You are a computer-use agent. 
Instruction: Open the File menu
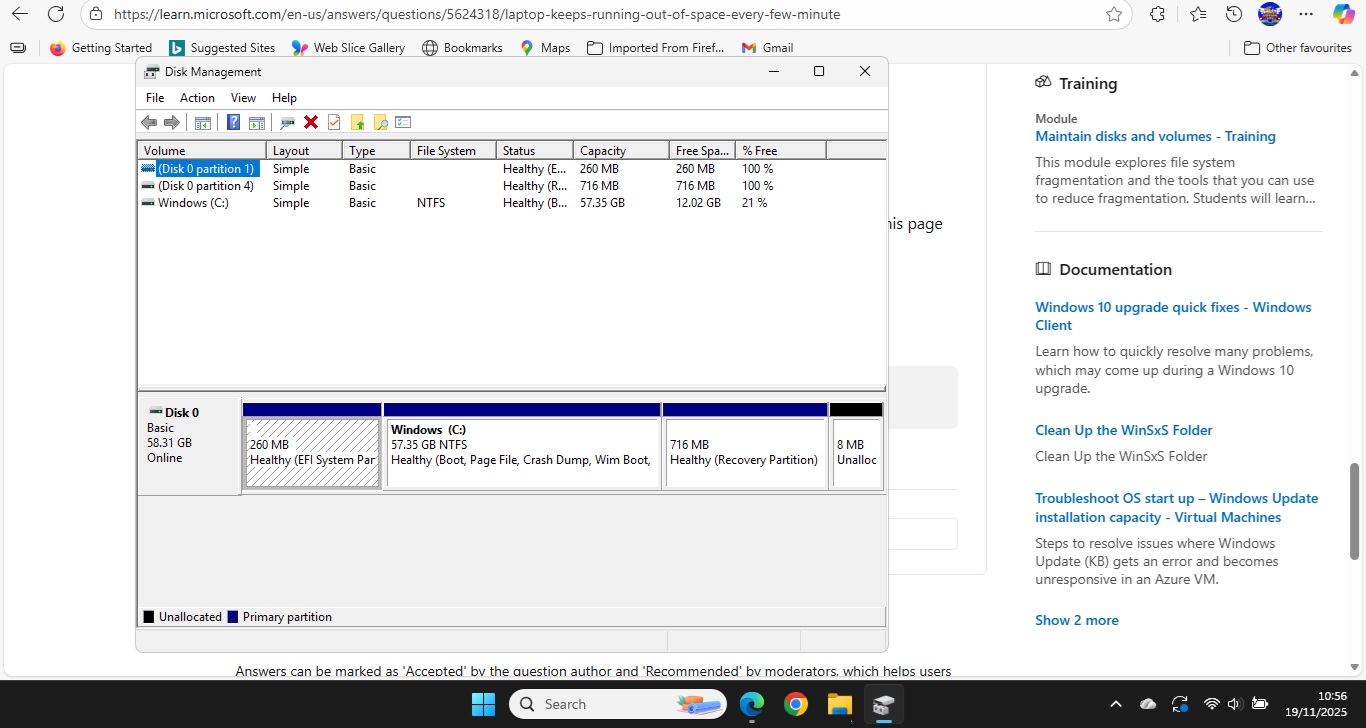pyautogui.click(x=154, y=97)
